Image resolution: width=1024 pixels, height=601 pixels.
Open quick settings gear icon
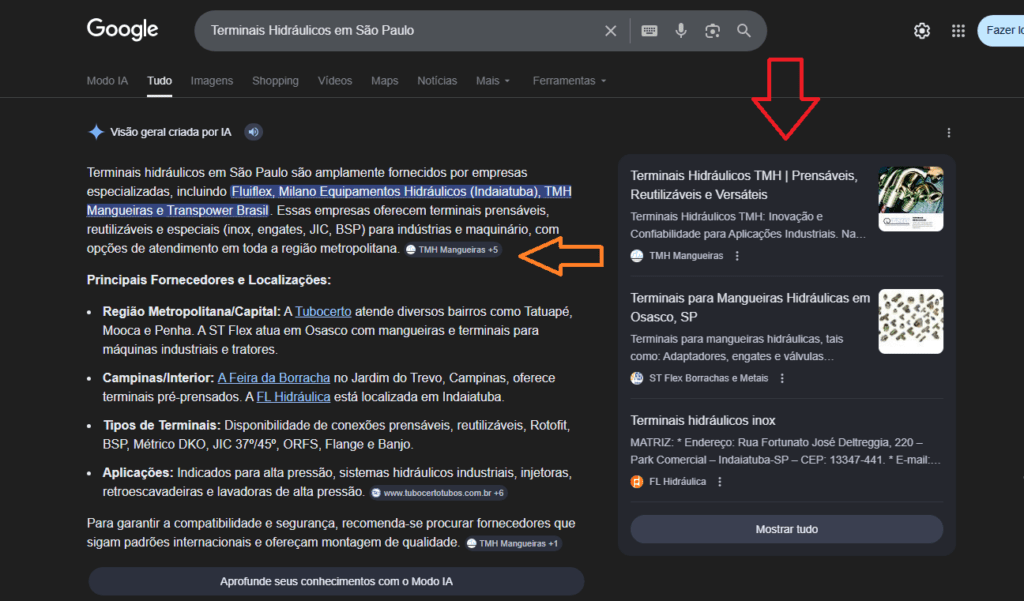click(x=921, y=30)
